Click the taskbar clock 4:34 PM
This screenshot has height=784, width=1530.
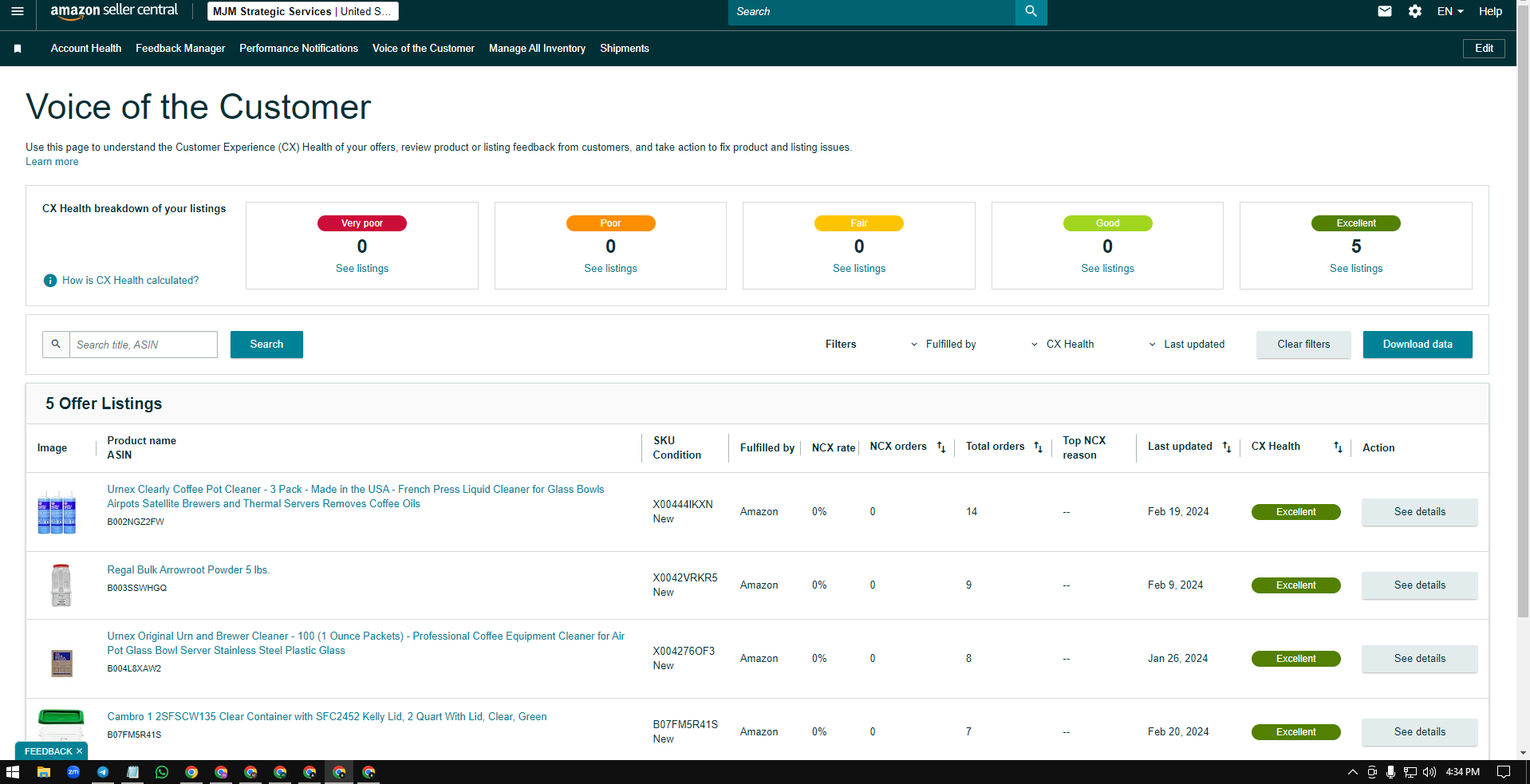point(1462,772)
